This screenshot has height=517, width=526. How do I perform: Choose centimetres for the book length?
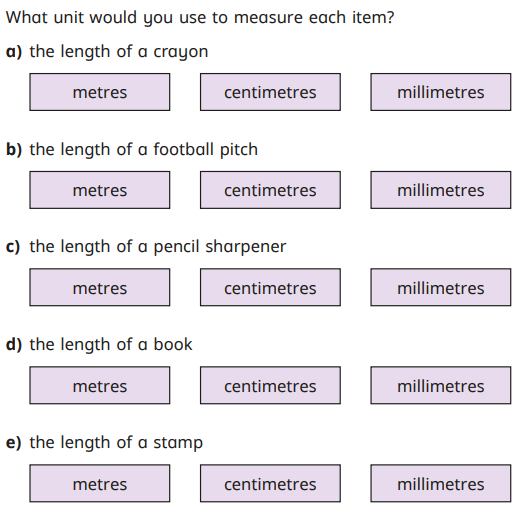click(x=270, y=385)
